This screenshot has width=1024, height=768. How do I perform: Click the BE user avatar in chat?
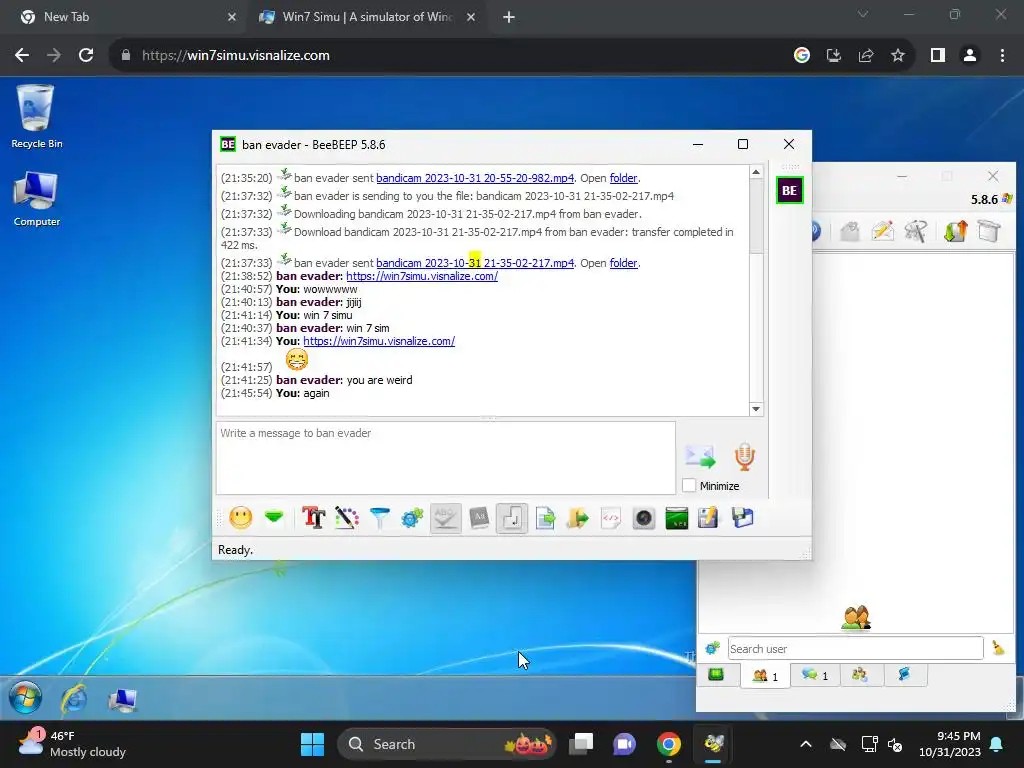point(790,191)
